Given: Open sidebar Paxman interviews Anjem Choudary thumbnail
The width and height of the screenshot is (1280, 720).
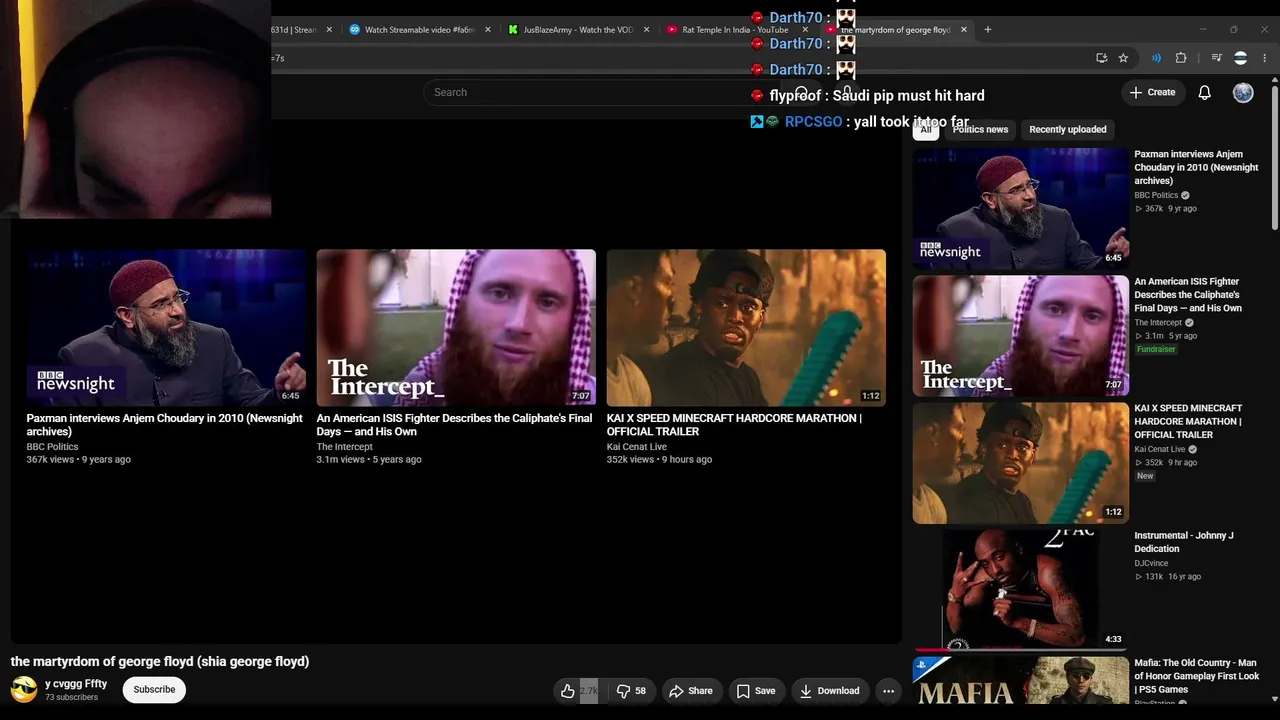Looking at the screenshot, I should coord(1020,209).
